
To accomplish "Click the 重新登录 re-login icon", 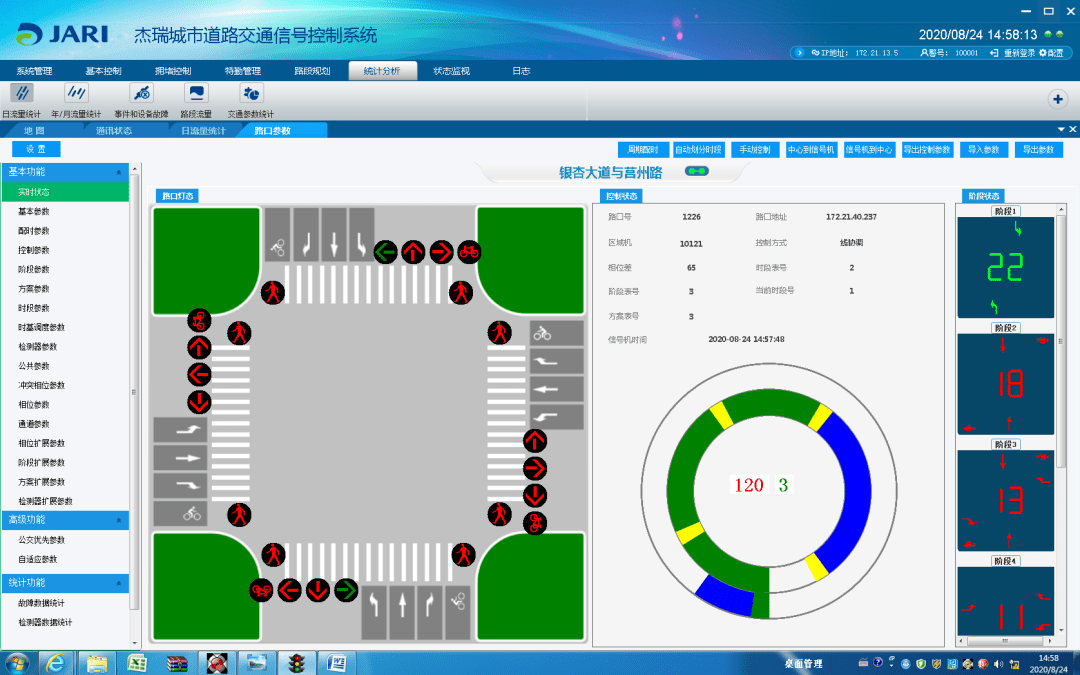I will click(997, 53).
